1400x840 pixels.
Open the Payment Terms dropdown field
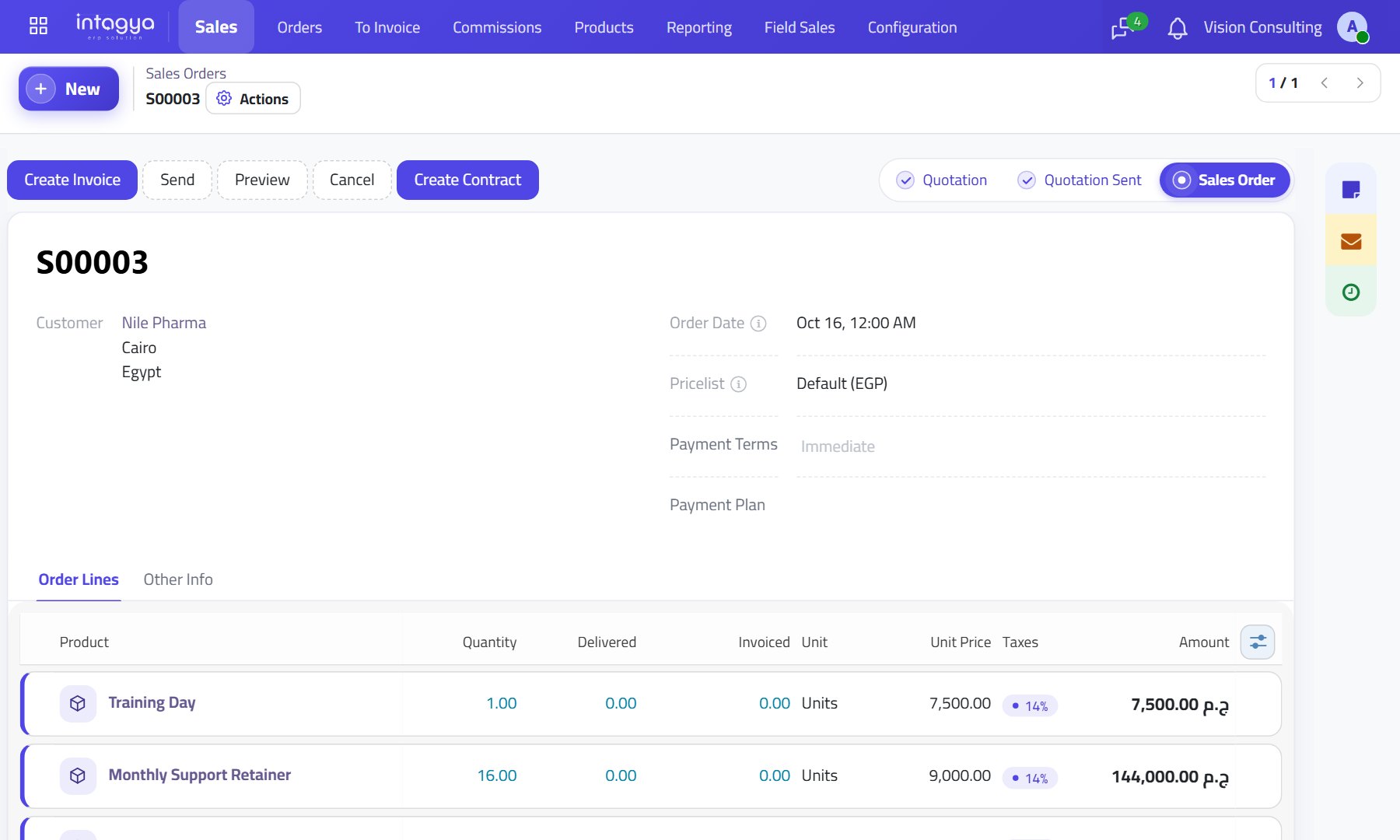1031,446
